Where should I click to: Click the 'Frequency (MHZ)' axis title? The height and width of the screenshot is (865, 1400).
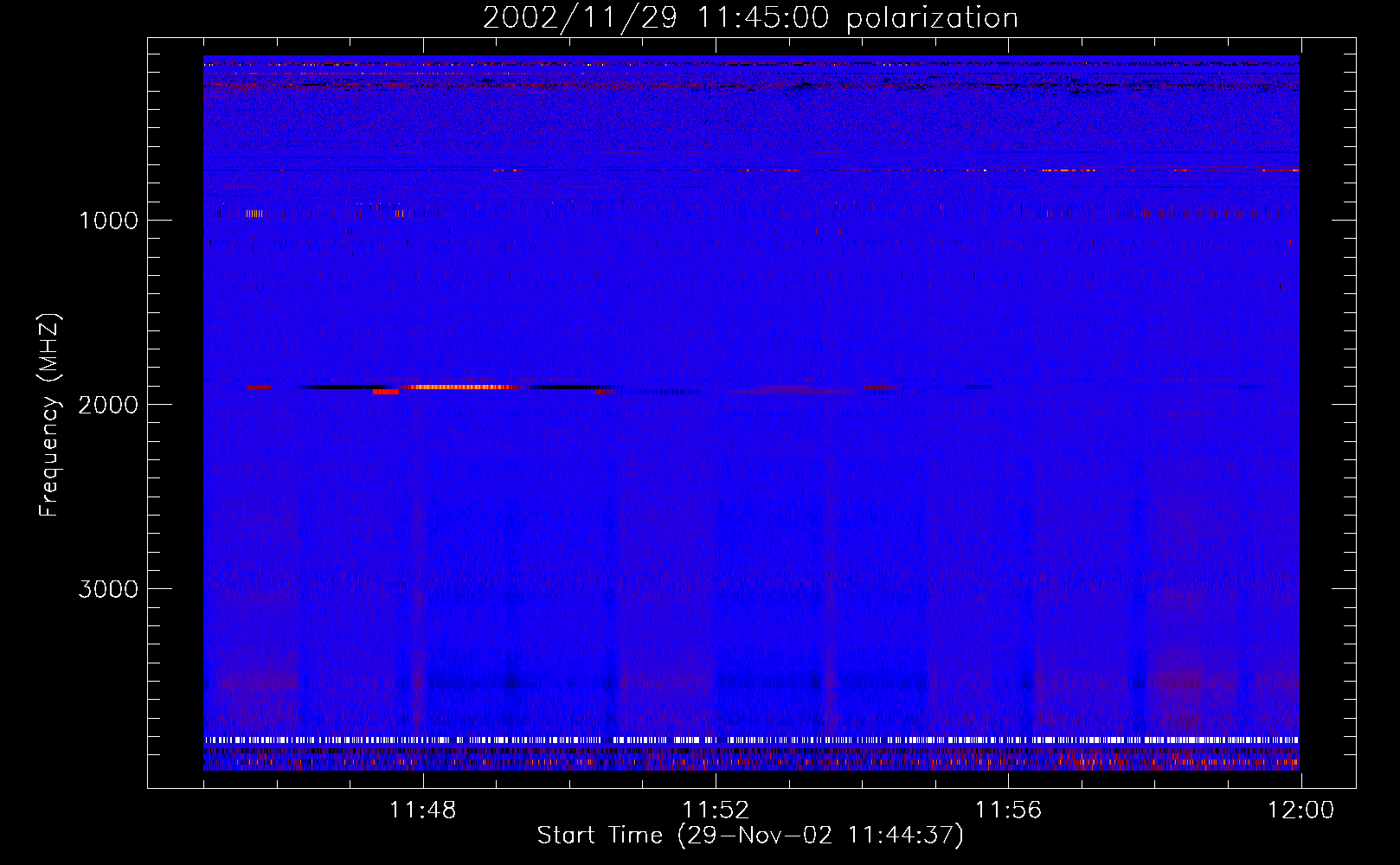[x=49, y=415]
